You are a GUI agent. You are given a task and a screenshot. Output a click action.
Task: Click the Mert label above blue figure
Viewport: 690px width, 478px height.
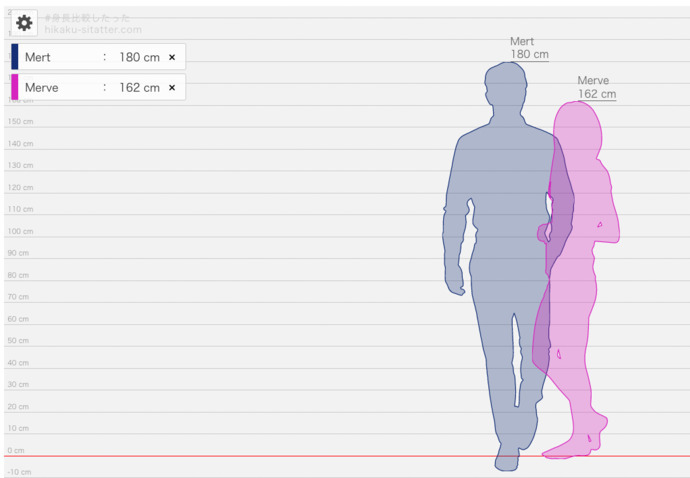tap(522, 41)
